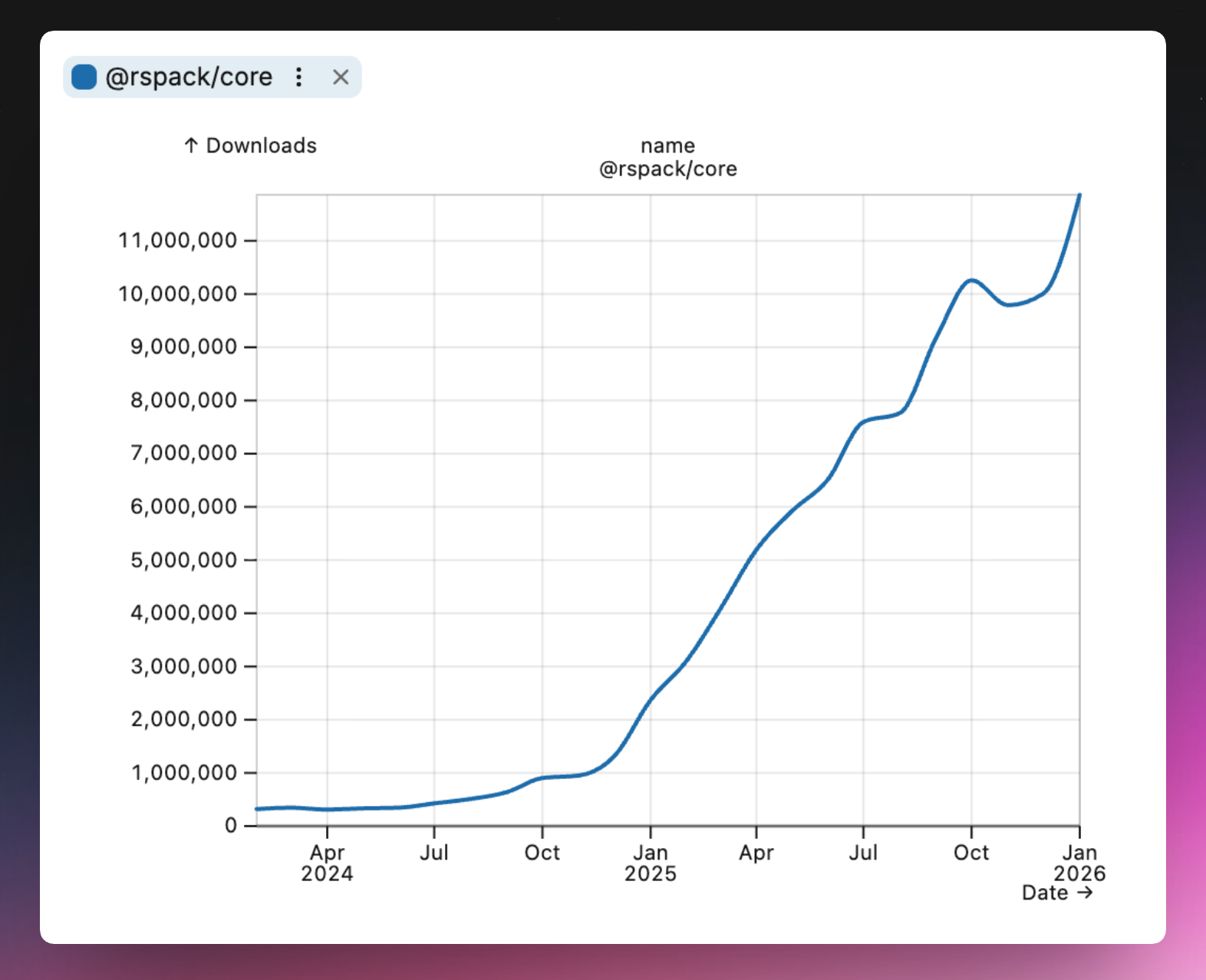Click the 11,000,000 y-axis tick label
This screenshot has height=980, width=1206.
click(x=177, y=241)
